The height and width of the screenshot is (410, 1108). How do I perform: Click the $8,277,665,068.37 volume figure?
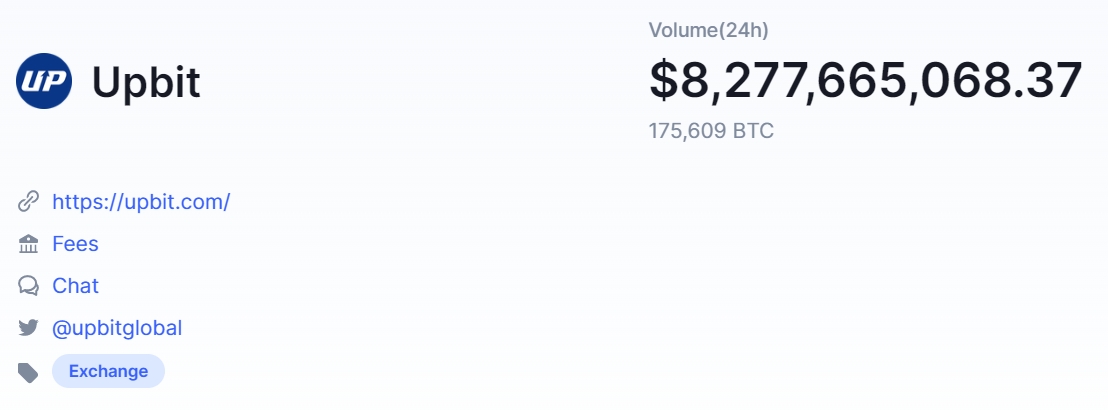coord(866,81)
